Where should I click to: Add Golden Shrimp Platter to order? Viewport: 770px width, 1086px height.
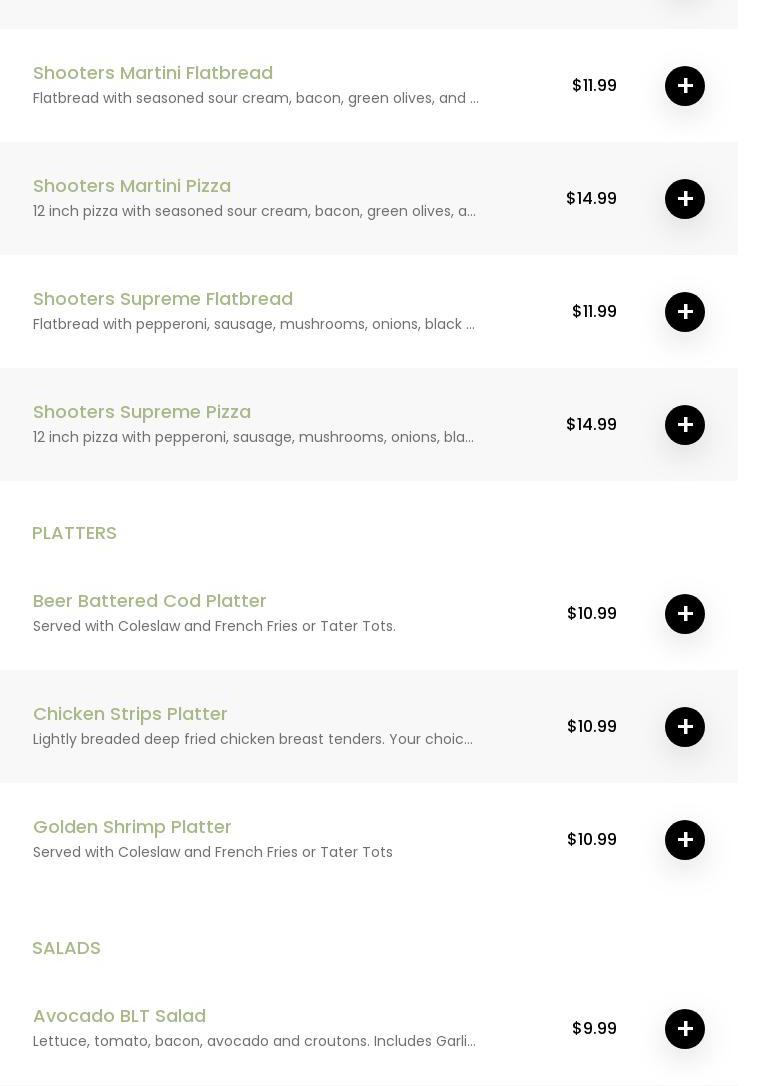coord(685,840)
